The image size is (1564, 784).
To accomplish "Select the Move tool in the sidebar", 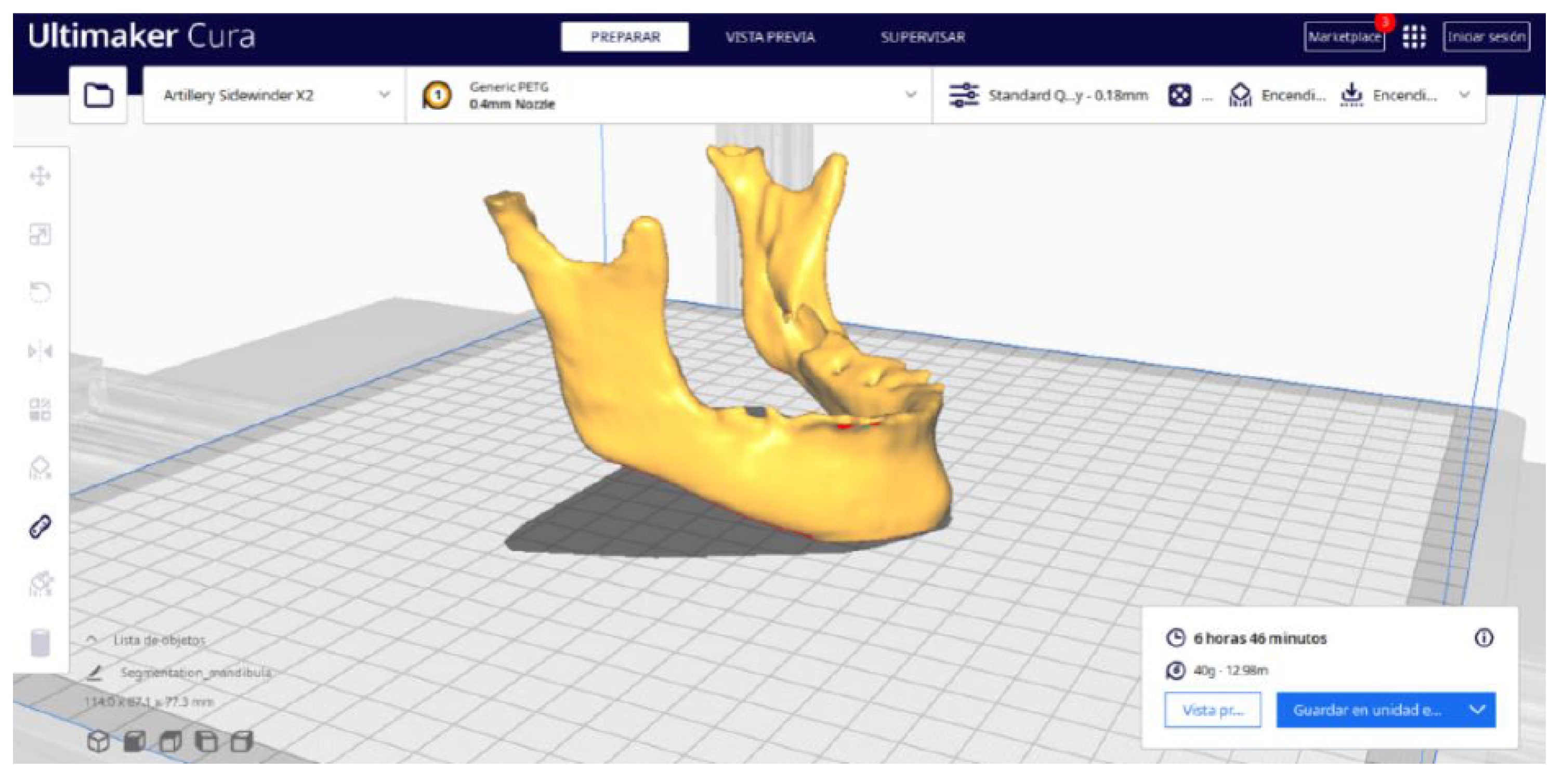I will tap(40, 176).
